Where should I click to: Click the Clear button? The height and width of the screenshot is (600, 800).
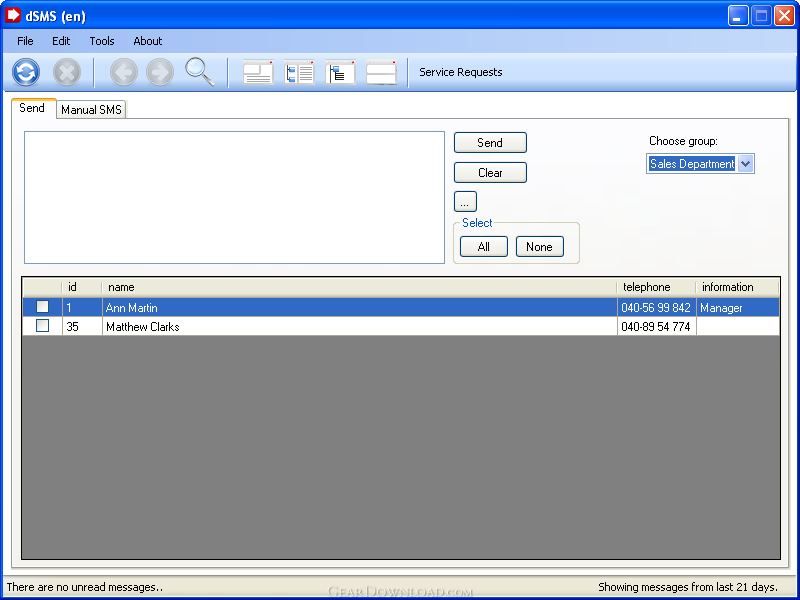(490, 172)
